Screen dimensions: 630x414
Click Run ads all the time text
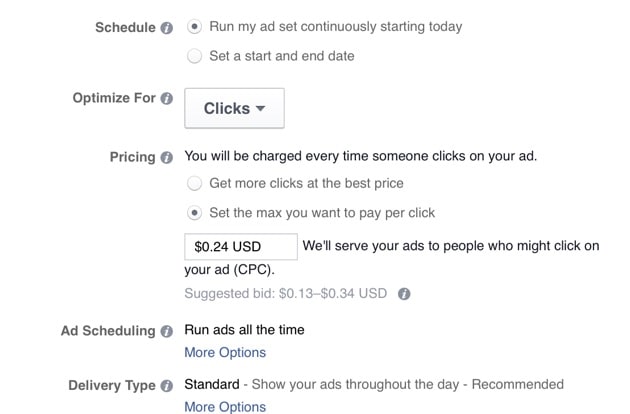[x=244, y=329]
